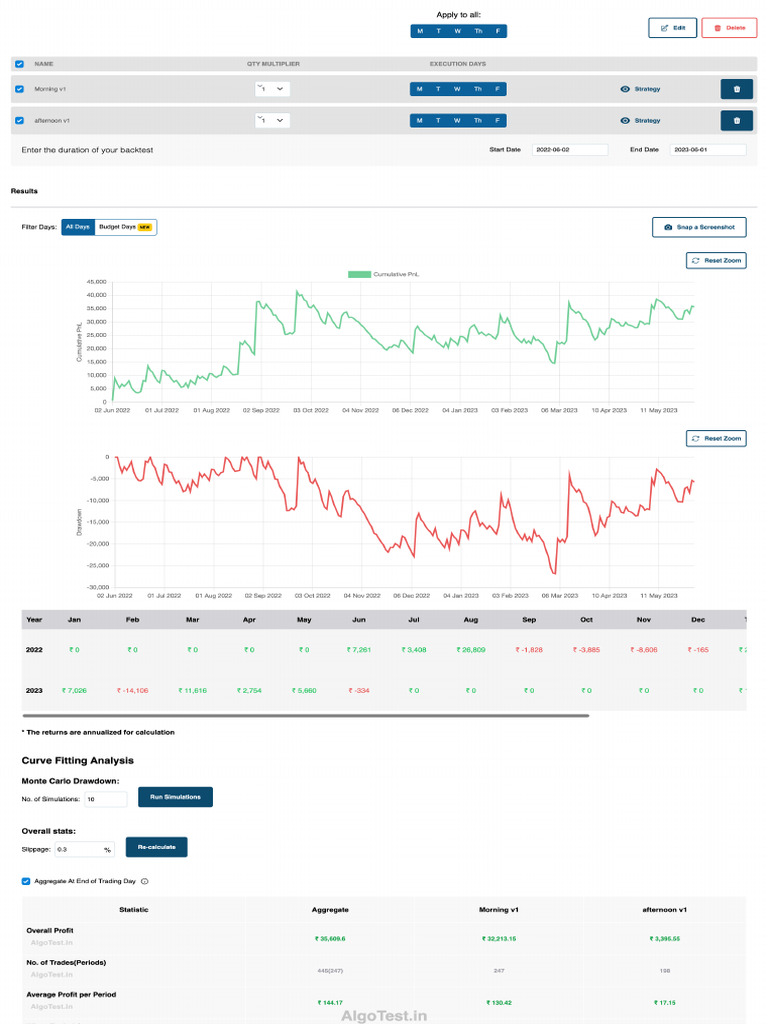Disable Aggregate At End of Trading Day
The width and height of the screenshot is (768, 1024).
tap(26, 881)
